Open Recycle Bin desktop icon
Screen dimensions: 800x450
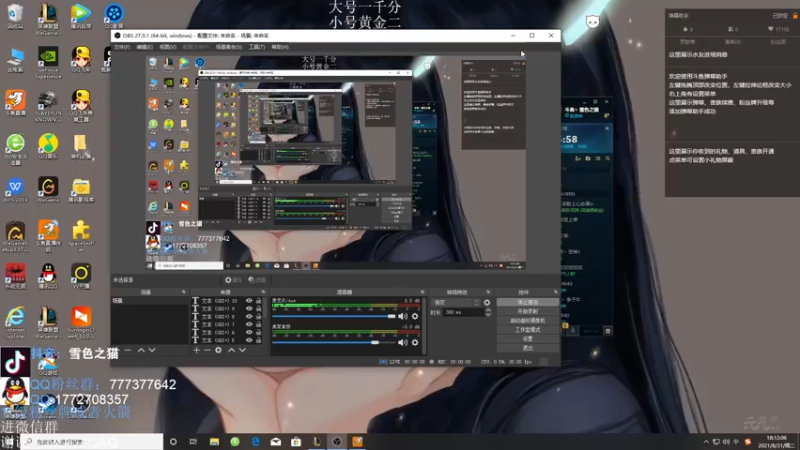point(15,17)
